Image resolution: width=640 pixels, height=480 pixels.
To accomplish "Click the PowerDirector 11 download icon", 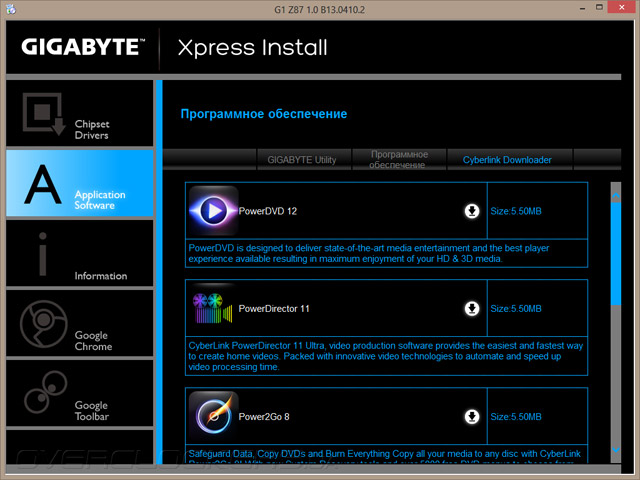I will [x=472, y=309].
